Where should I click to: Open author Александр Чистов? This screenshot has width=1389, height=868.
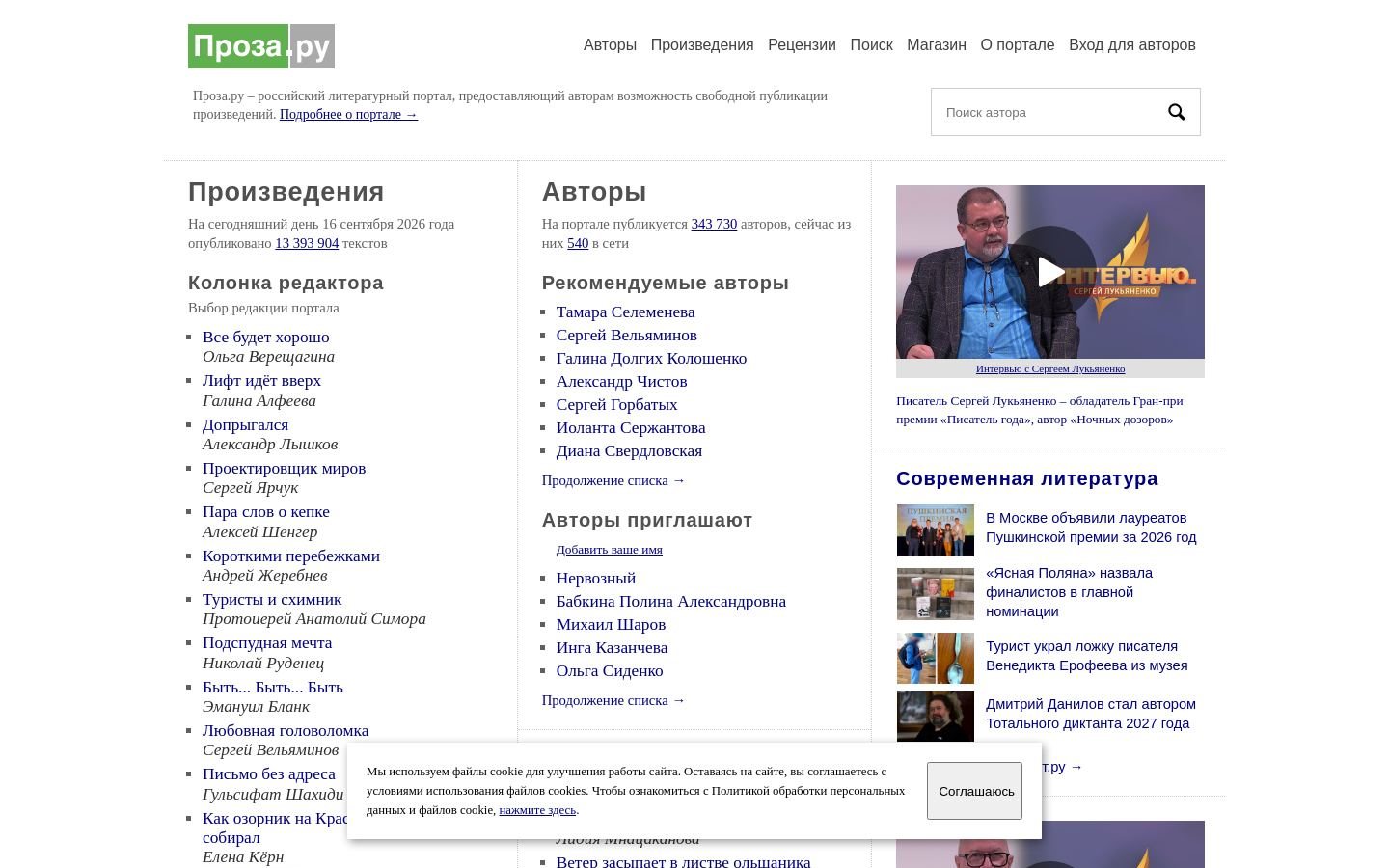[x=621, y=381]
